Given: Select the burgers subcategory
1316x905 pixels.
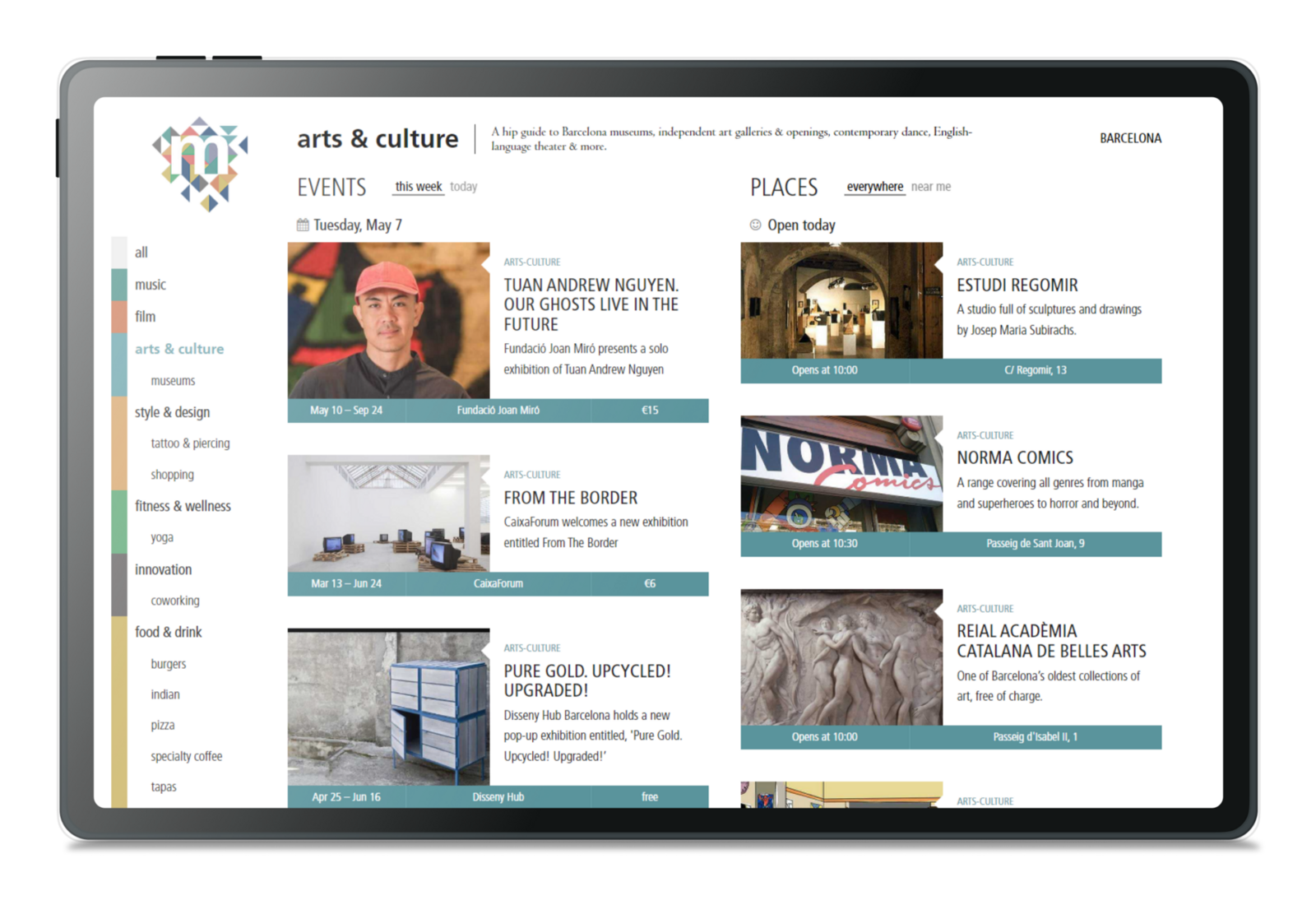Looking at the screenshot, I should click(x=169, y=664).
